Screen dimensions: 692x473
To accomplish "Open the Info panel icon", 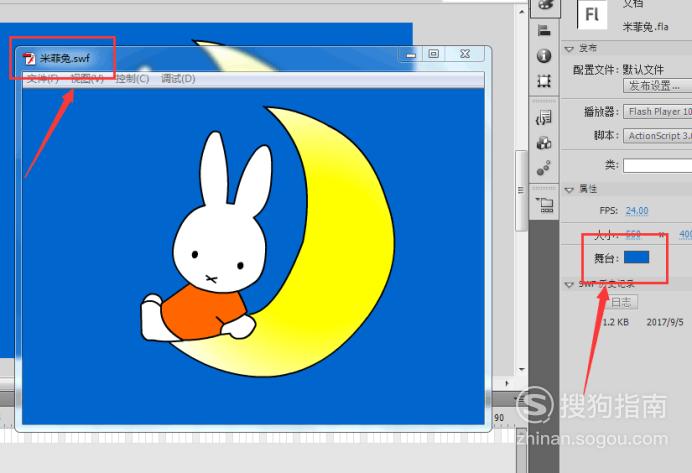I will tap(544, 56).
